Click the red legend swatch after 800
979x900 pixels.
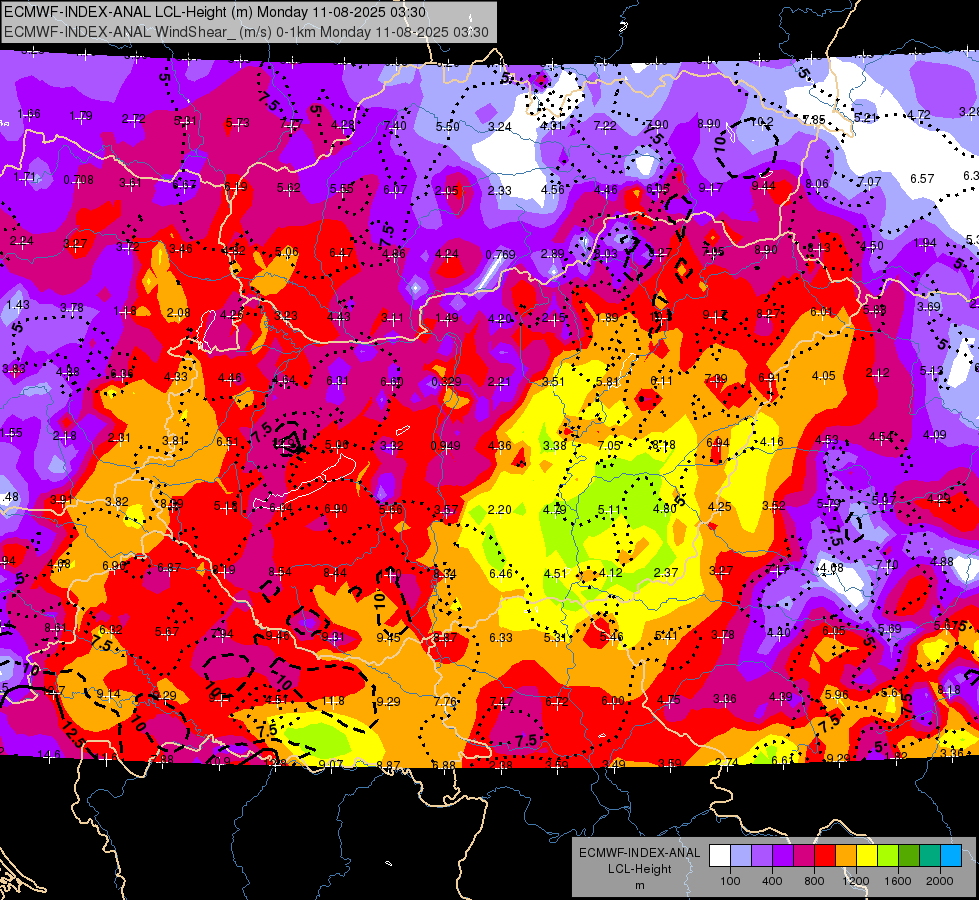825,855
